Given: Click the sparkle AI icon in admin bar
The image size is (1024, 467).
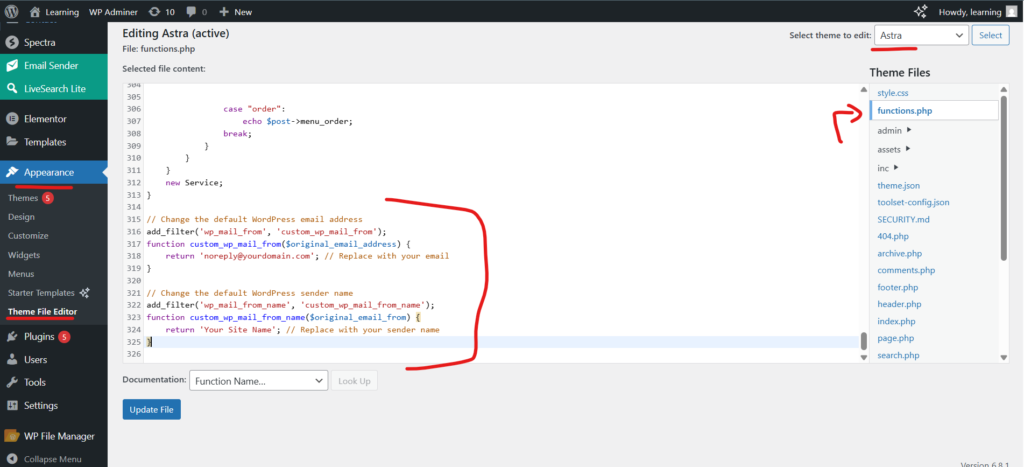Looking at the screenshot, I should tap(920, 12).
